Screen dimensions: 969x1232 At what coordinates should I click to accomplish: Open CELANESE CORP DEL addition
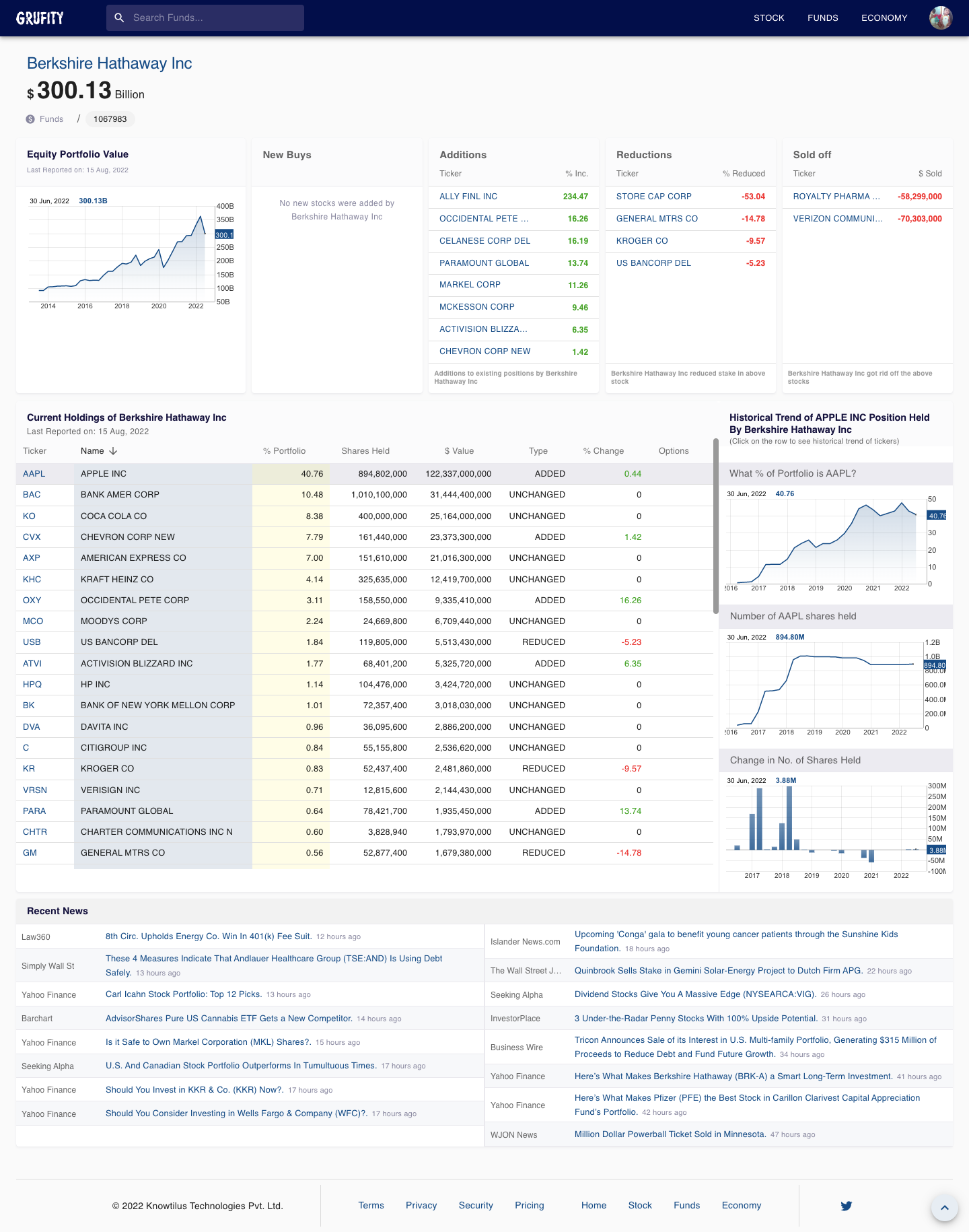tap(485, 241)
